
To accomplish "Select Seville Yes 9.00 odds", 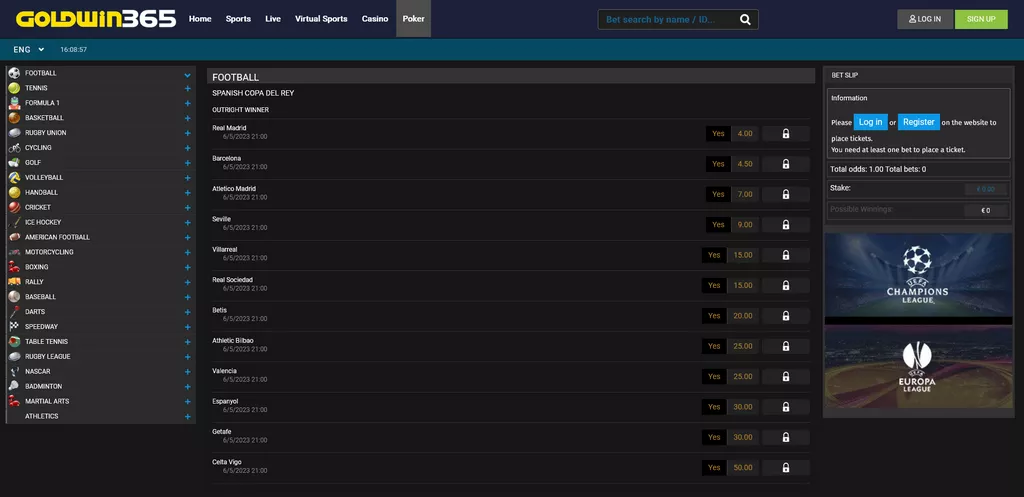I will 732,225.
